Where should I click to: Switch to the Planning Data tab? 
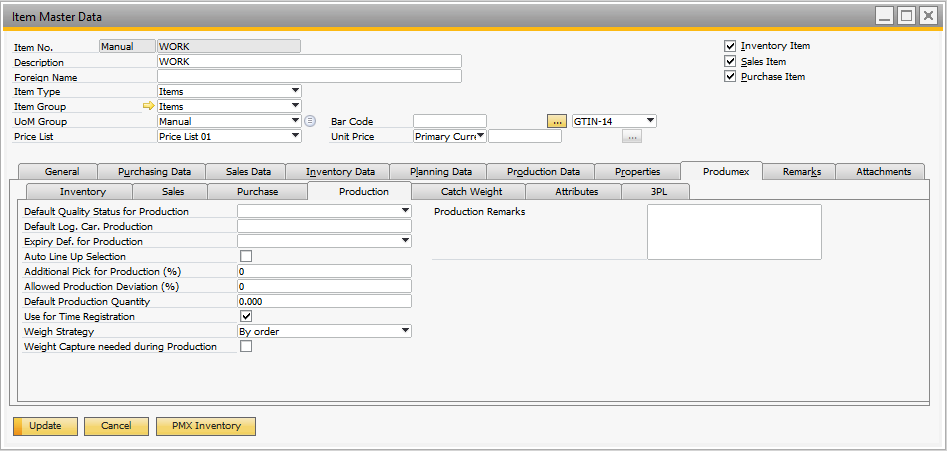tap(438, 172)
